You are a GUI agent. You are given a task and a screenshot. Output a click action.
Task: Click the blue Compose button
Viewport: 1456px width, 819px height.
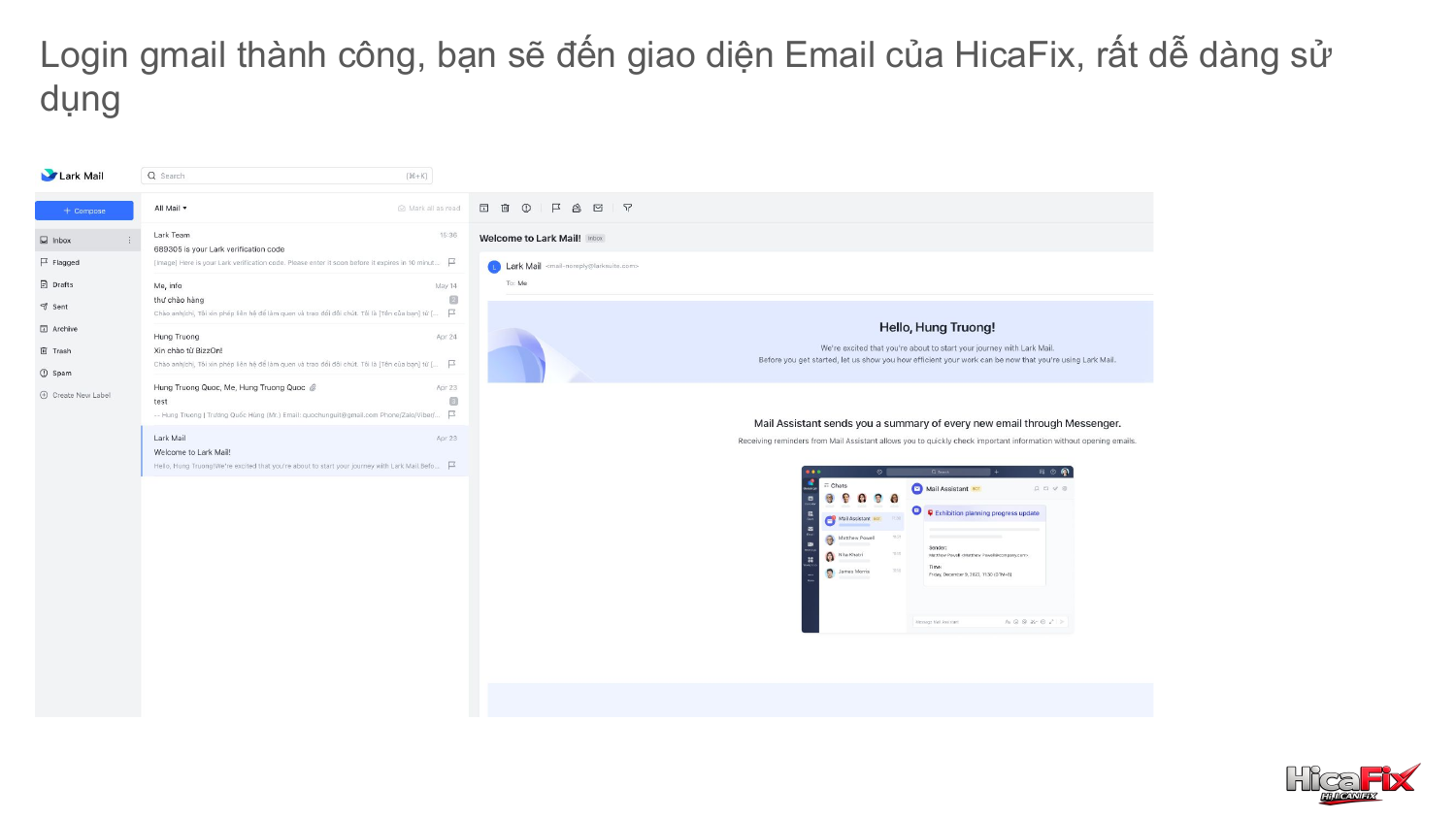pyautogui.click(x=84, y=211)
